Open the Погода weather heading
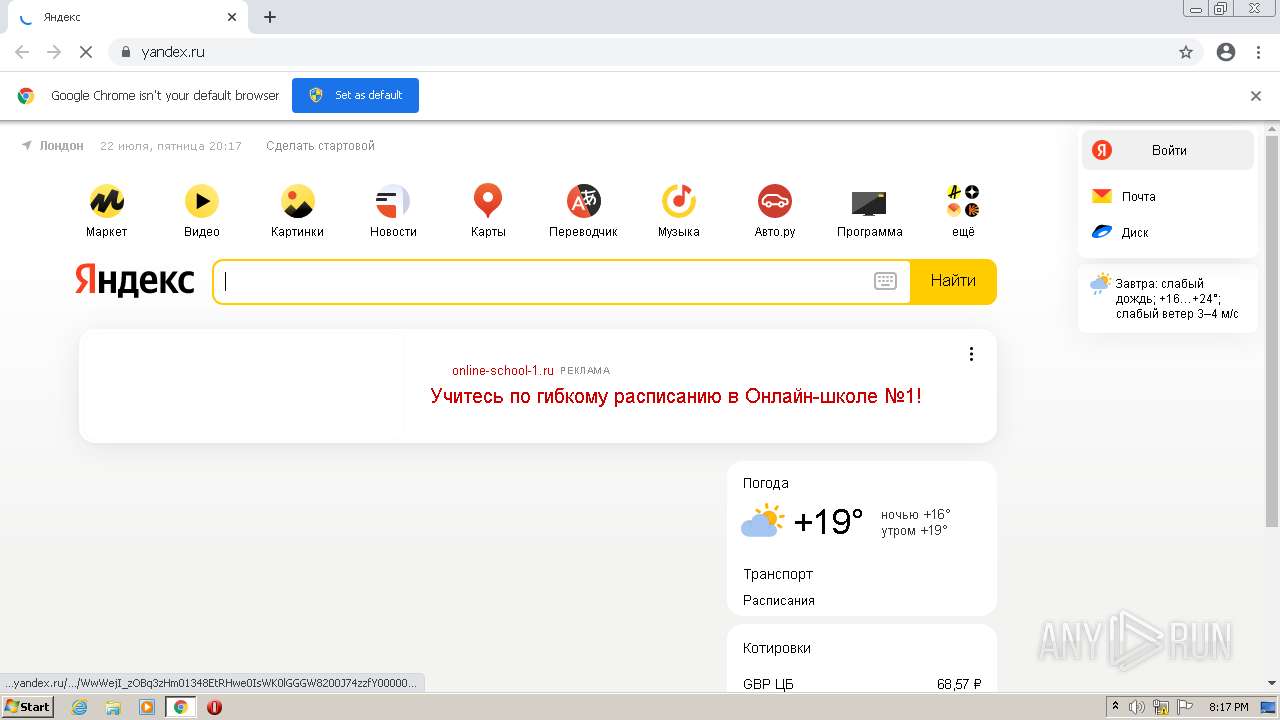 [x=766, y=483]
